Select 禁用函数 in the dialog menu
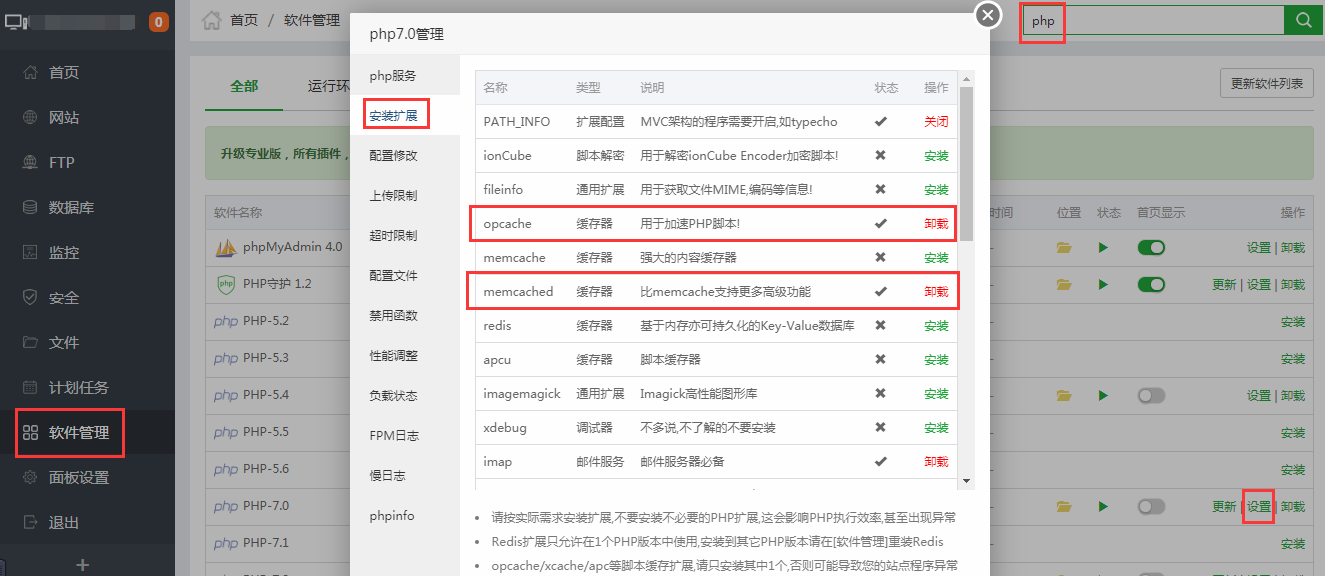The image size is (1325, 576). click(x=393, y=316)
